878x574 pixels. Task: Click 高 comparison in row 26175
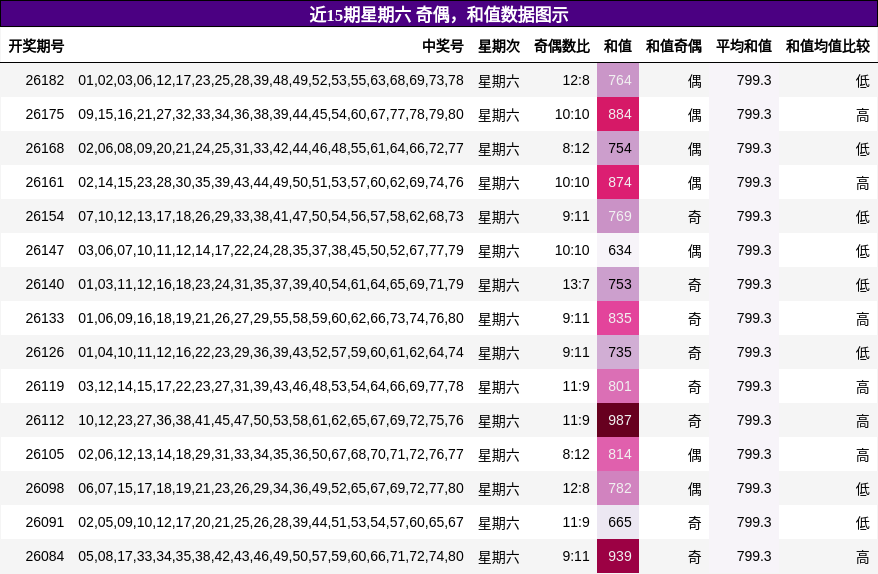click(x=862, y=115)
